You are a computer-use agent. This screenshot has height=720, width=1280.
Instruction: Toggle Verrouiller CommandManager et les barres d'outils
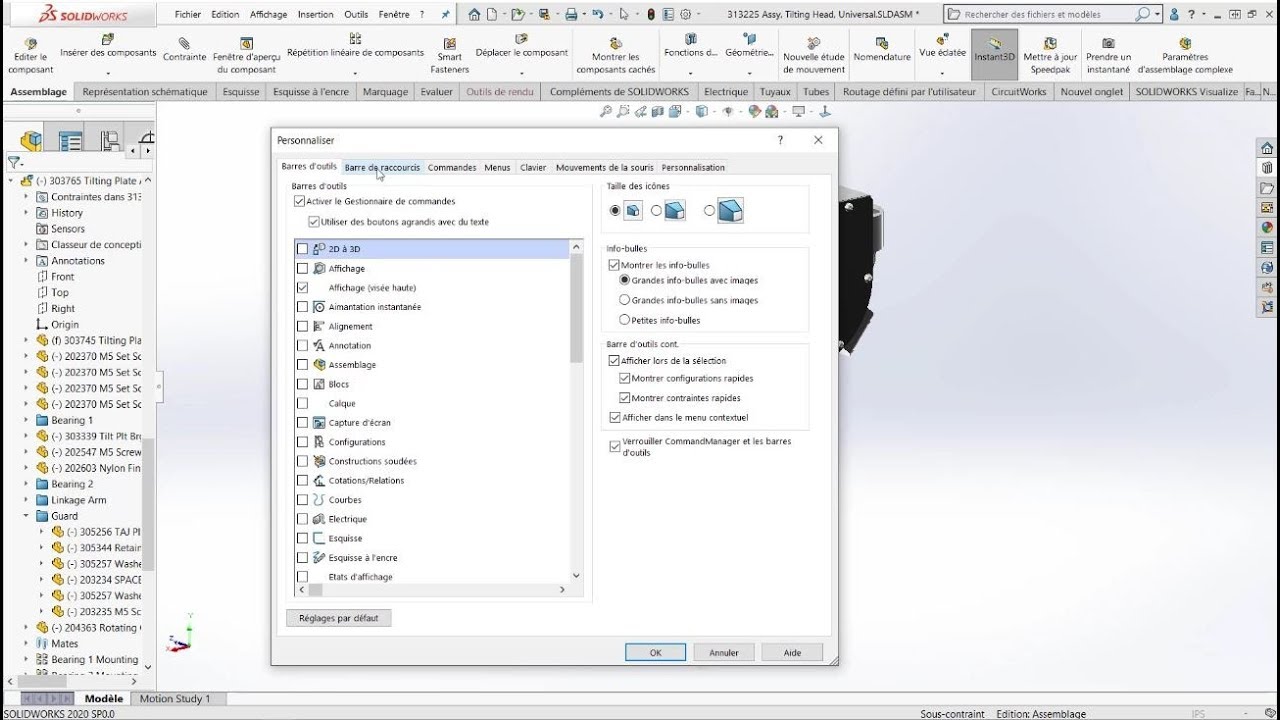point(614,446)
